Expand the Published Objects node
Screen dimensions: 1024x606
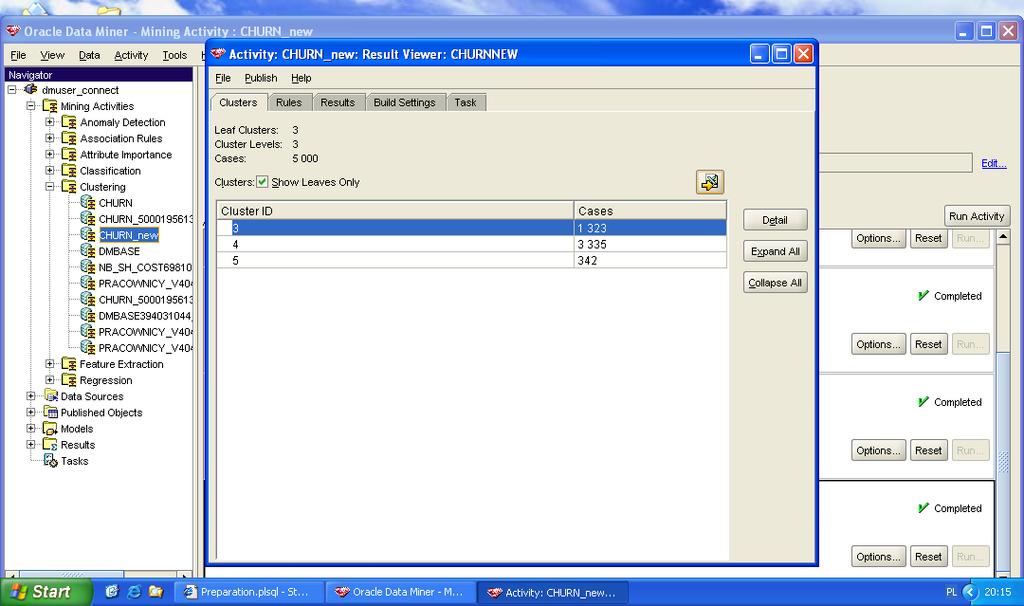coord(31,412)
